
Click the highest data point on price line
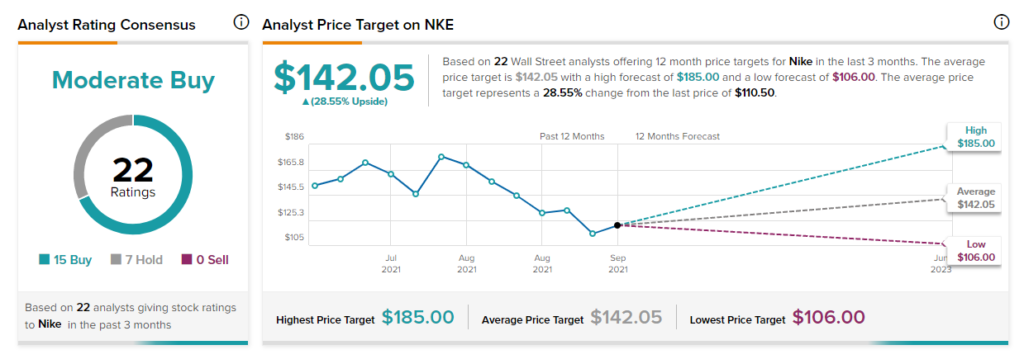tap(441, 157)
